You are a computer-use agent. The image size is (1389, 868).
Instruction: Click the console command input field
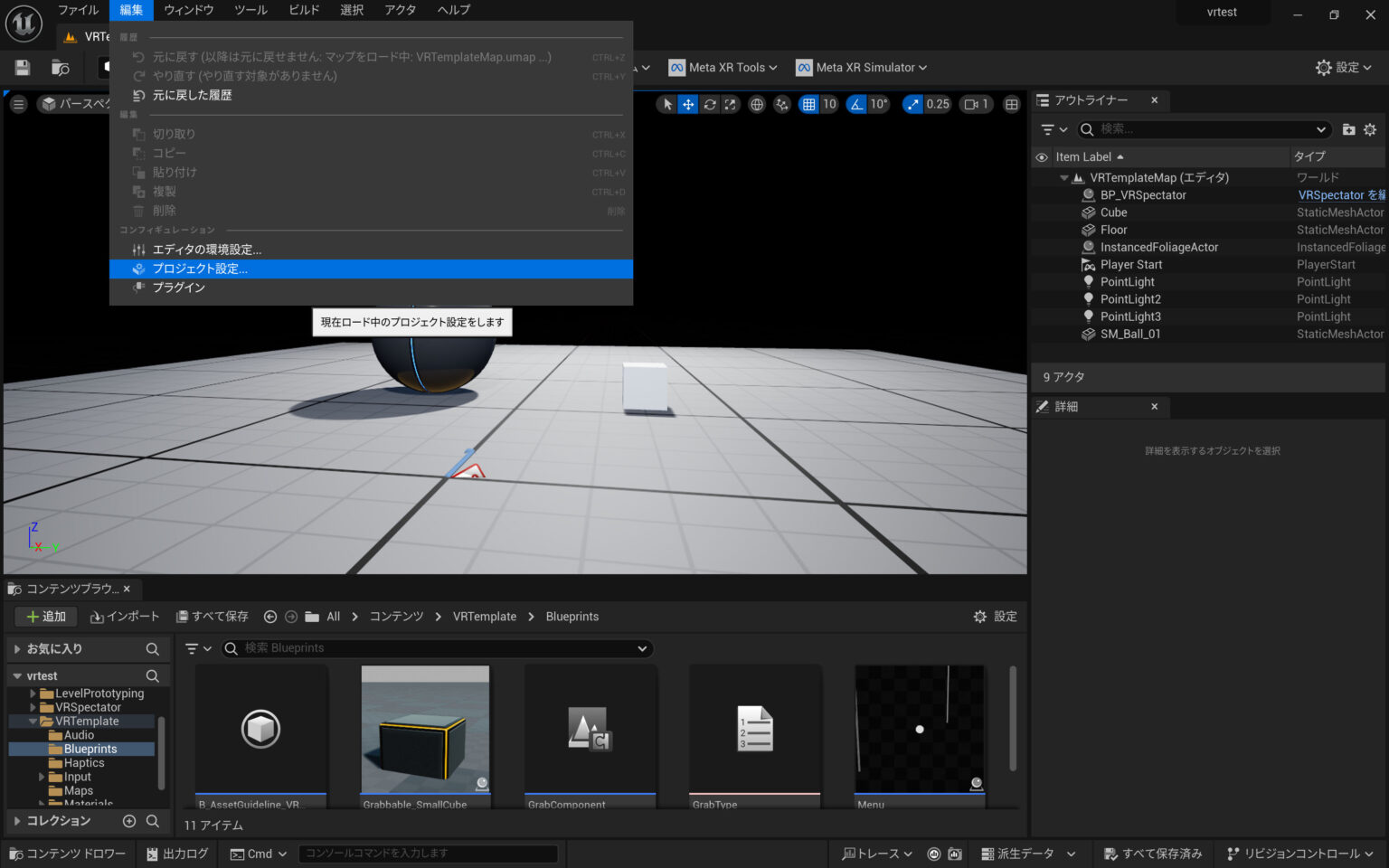click(x=428, y=853)
